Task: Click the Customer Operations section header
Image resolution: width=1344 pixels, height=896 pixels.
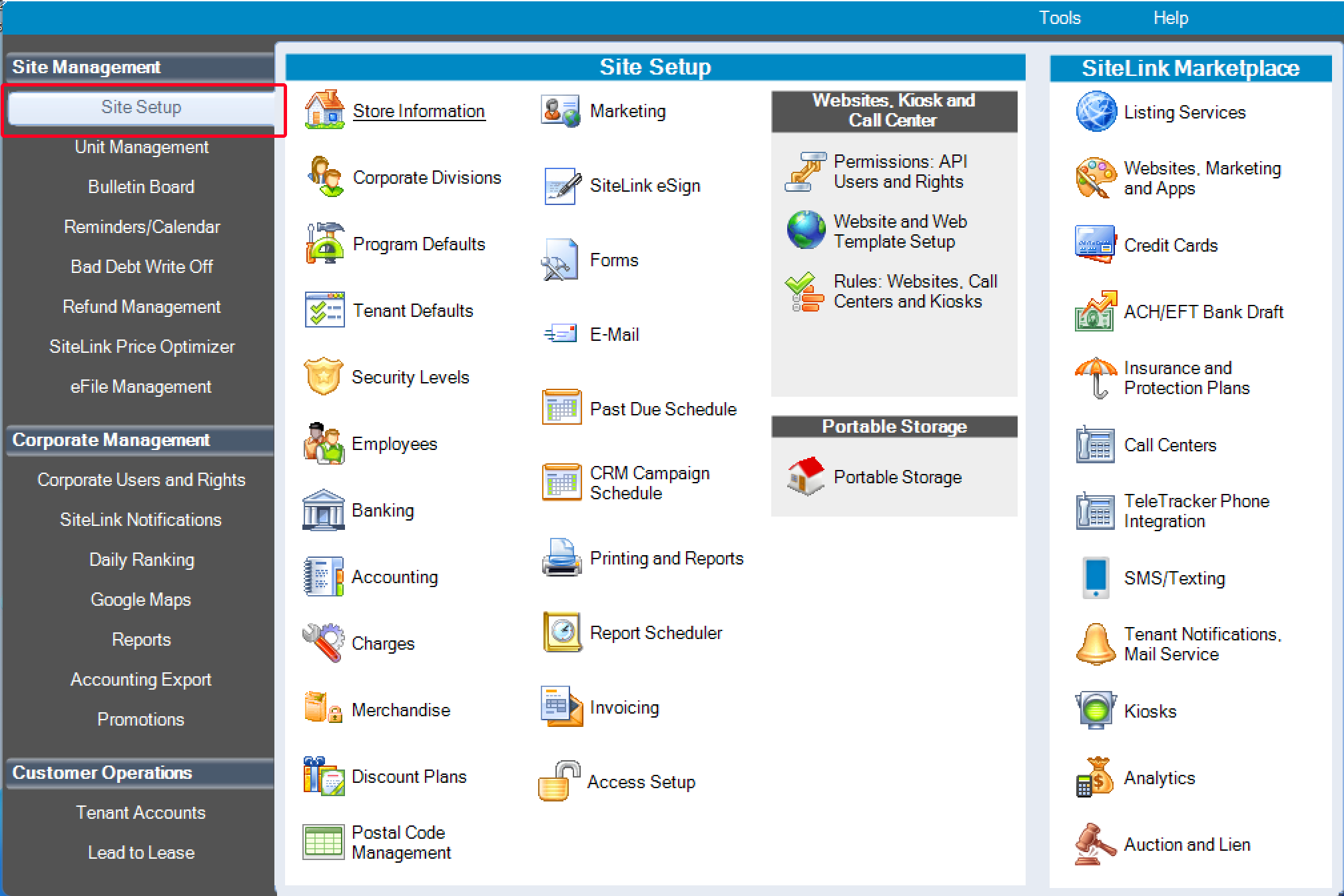Action: tap(140, 773)
